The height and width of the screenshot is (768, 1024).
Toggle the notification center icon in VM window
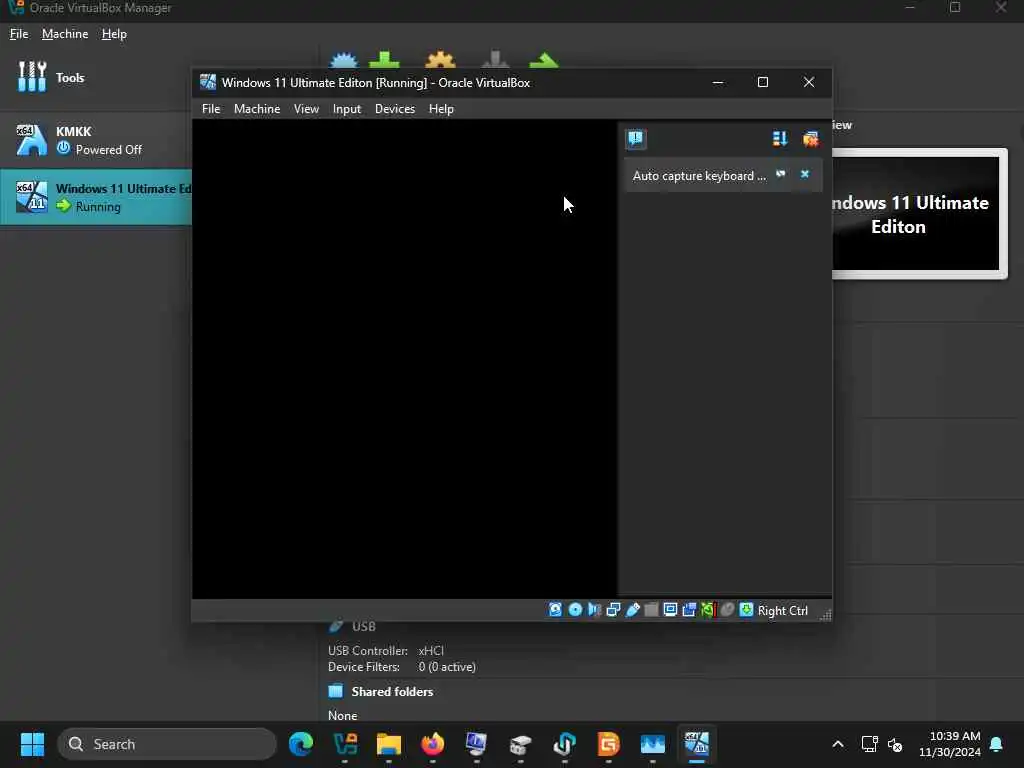click(635, 138)
